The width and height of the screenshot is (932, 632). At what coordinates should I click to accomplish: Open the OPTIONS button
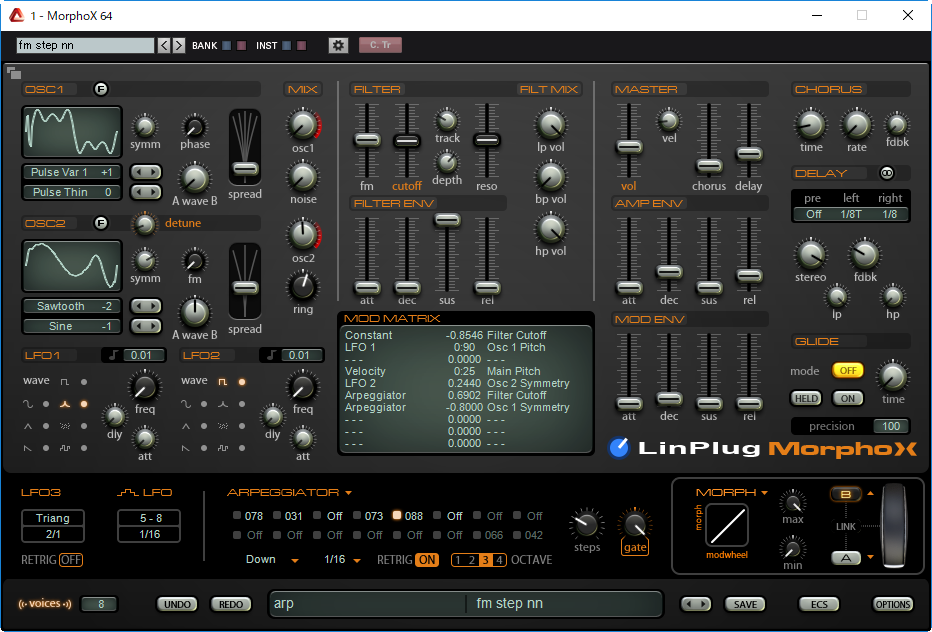[893, 604]
